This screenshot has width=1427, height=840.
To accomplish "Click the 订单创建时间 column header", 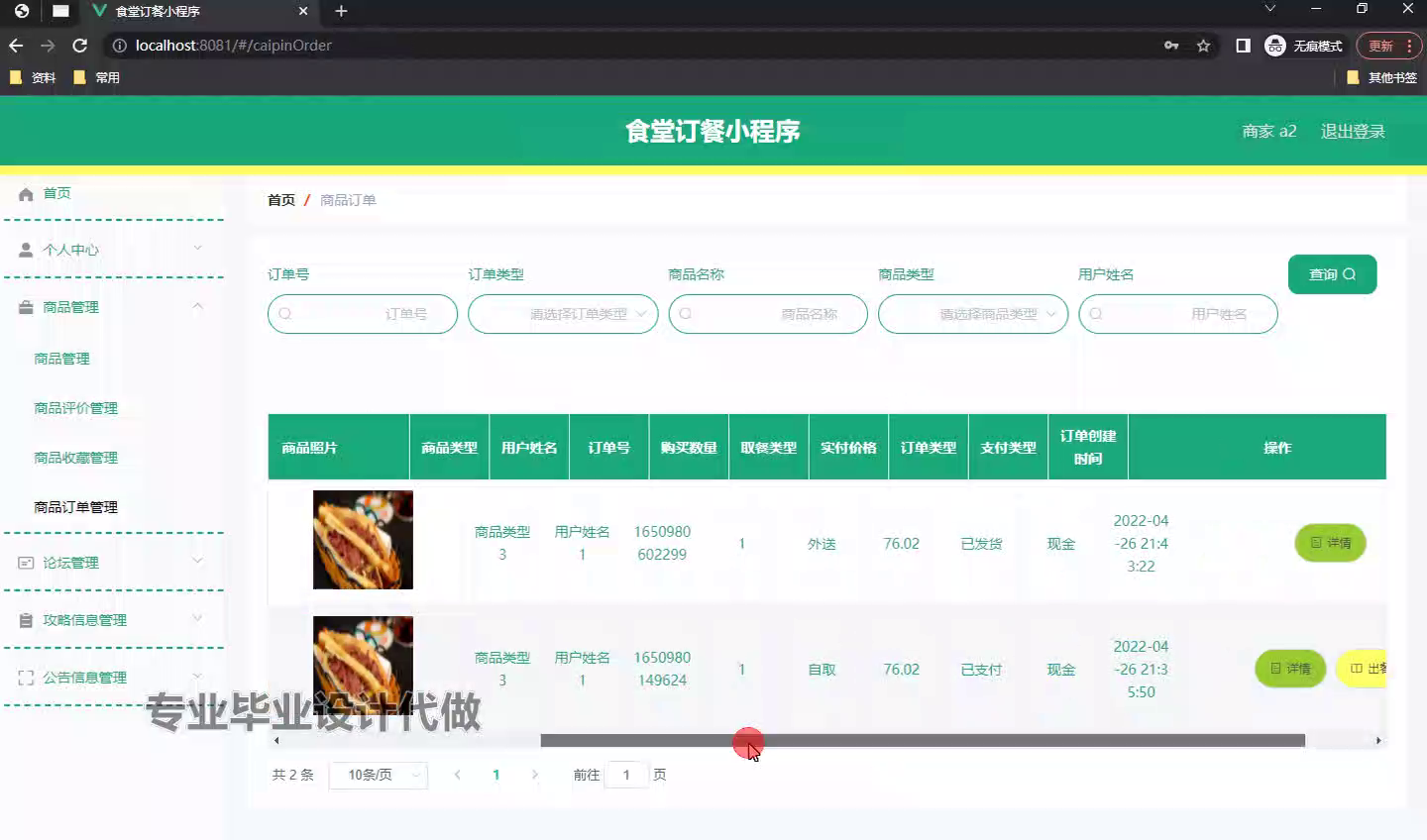I will pos(1088,447).
